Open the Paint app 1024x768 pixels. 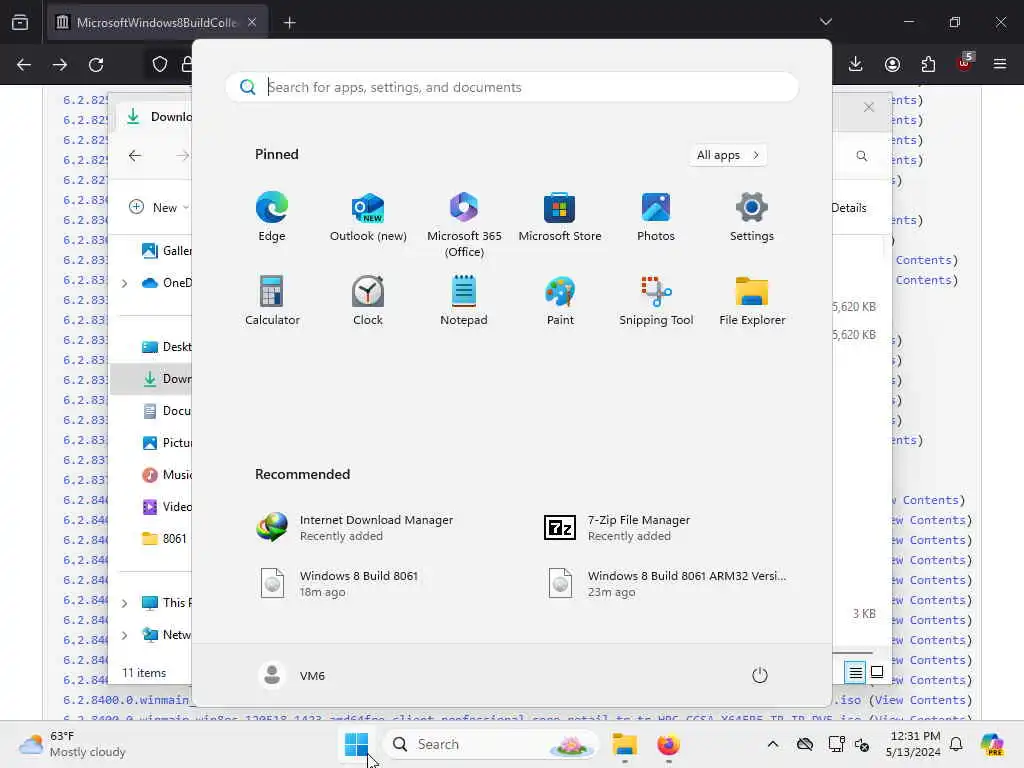(560, 300)
